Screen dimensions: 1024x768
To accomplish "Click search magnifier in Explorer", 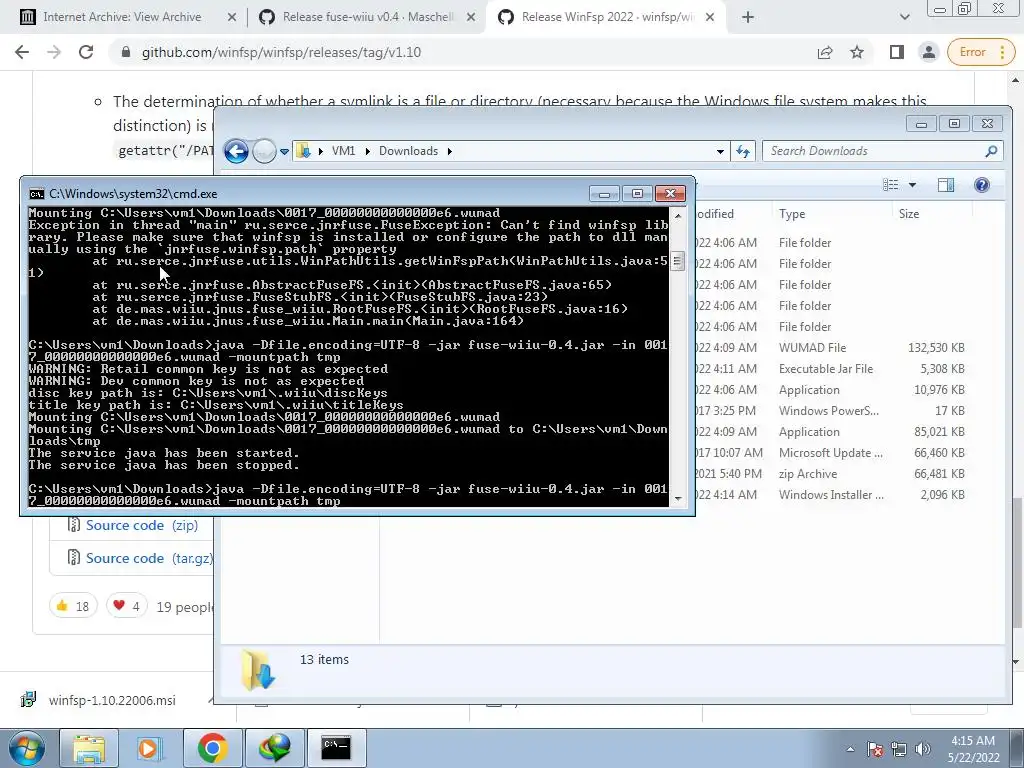I will (991, 151).
